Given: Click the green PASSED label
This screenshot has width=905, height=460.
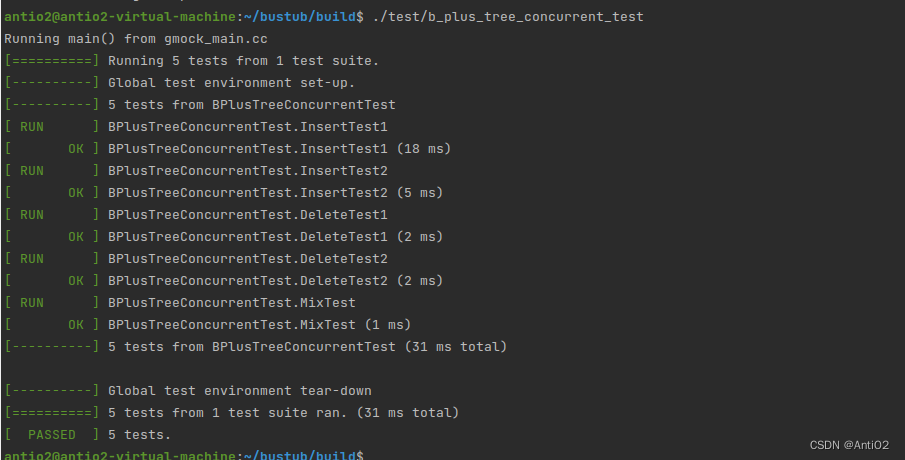Looking at the screenshot, I should pos(51,435).
